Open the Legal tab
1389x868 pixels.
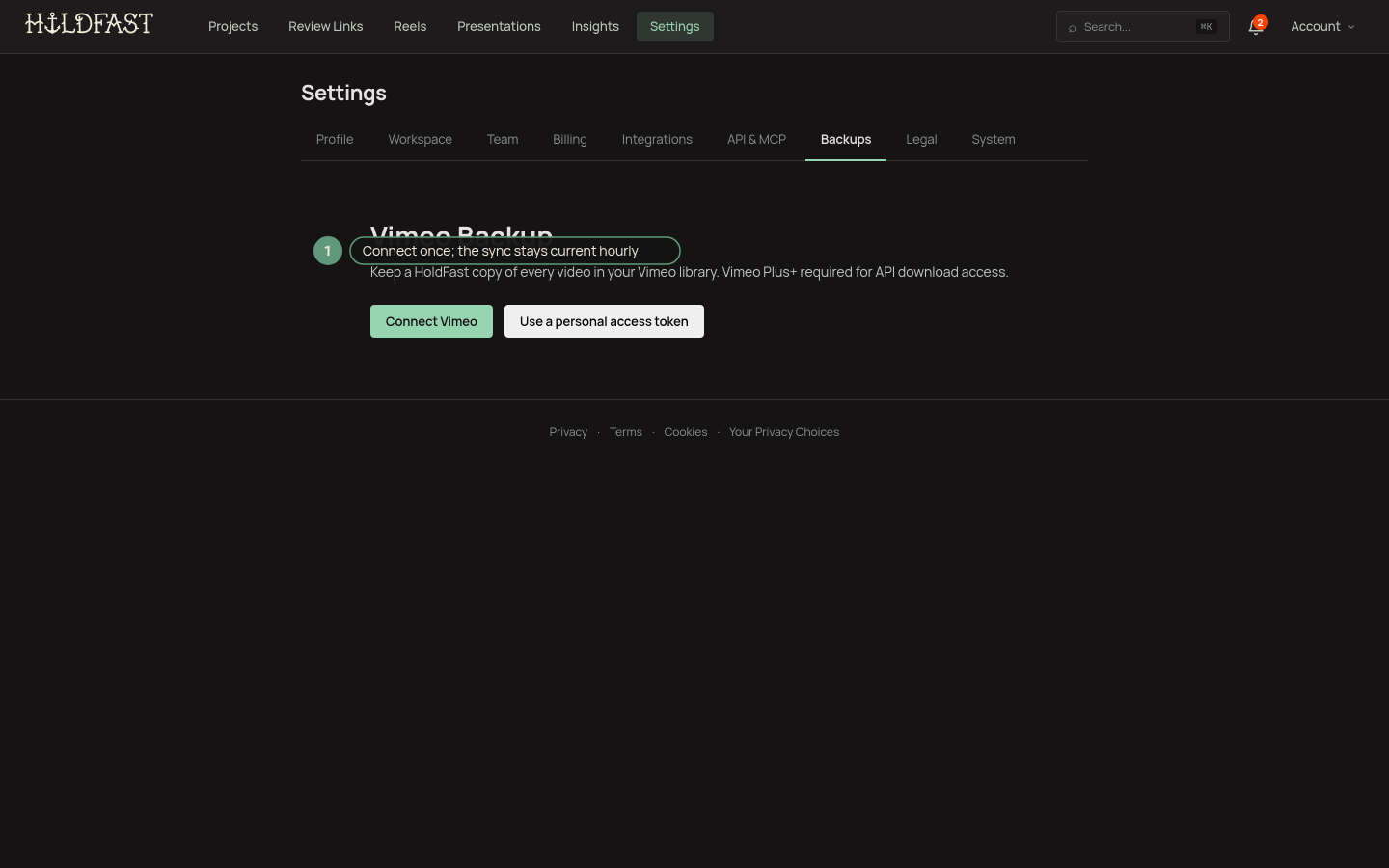pyautogui.click(x=921, y=140)
